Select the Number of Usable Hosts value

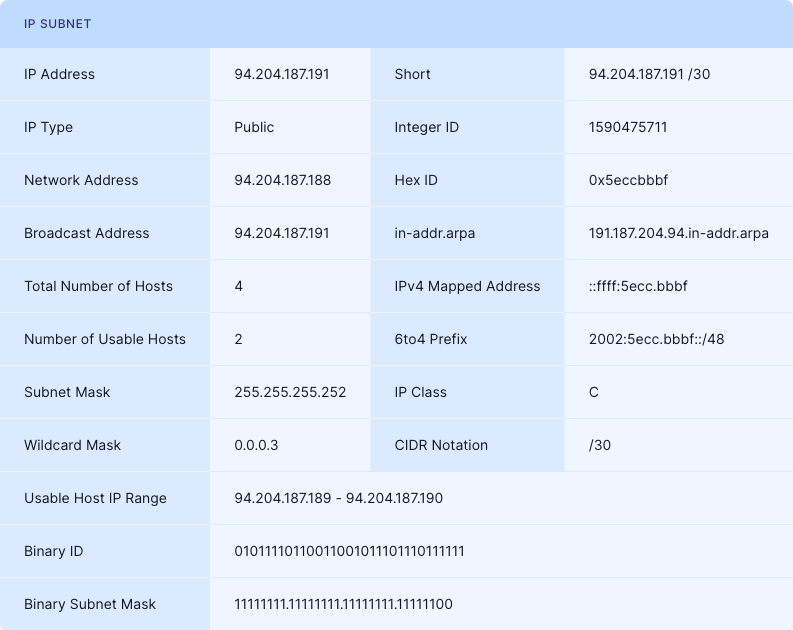239,339
